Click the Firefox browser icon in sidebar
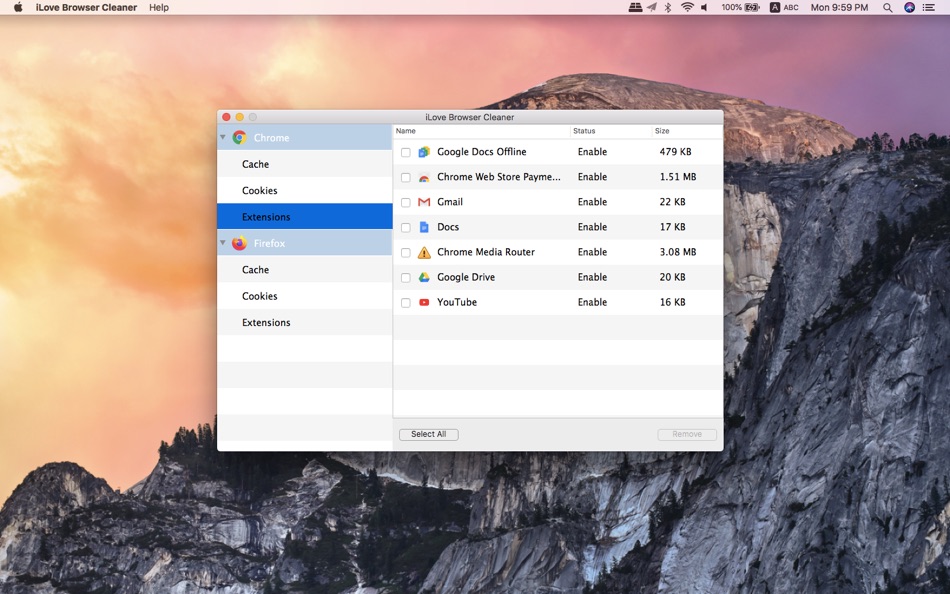The width and height of the screenshot is (950, 594). 239,243
